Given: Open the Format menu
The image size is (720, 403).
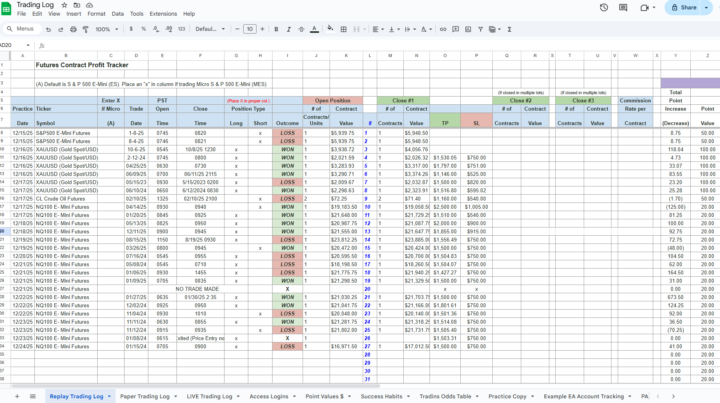Looking at the screenshot, I should (x=96, y=14).
